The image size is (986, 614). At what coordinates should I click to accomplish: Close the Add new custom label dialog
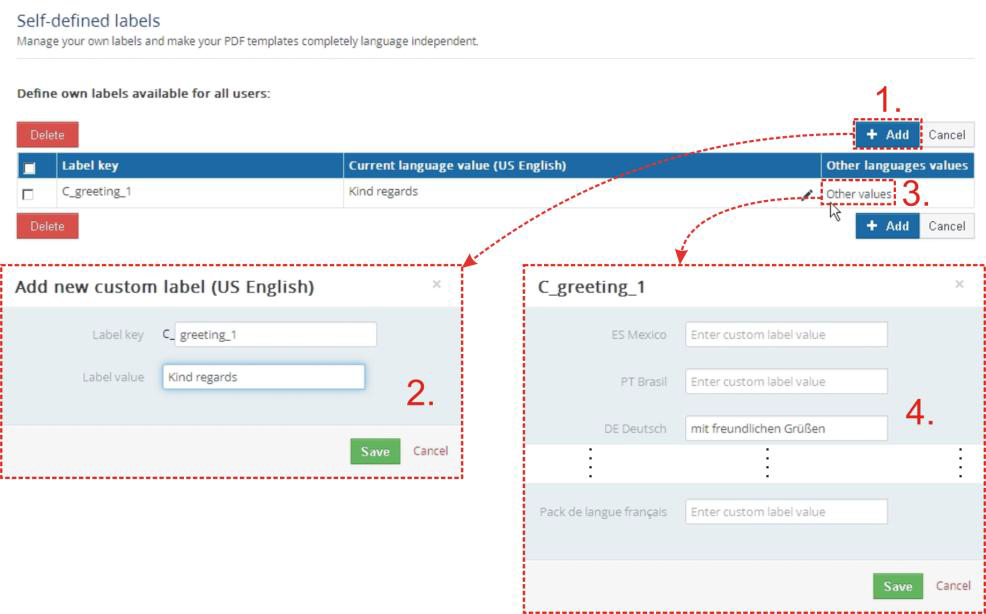436,284
